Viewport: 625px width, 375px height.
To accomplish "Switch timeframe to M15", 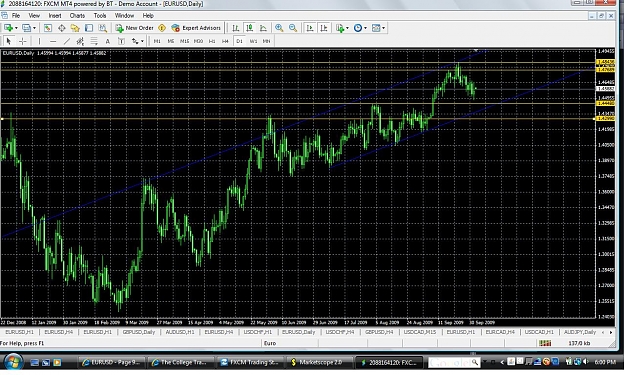I will (x=184, y=41).
